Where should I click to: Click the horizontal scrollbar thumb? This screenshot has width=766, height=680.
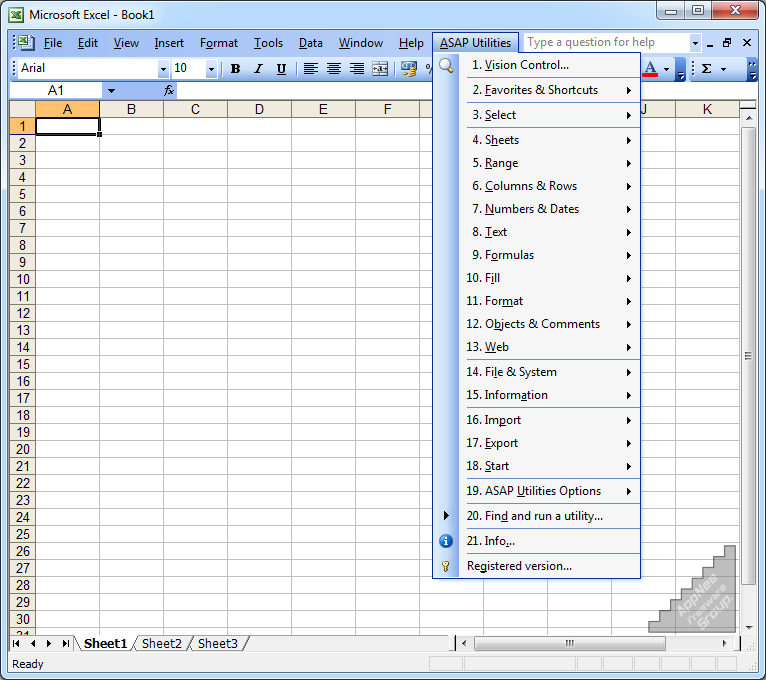pyautogui.click(x=570, y=643)
